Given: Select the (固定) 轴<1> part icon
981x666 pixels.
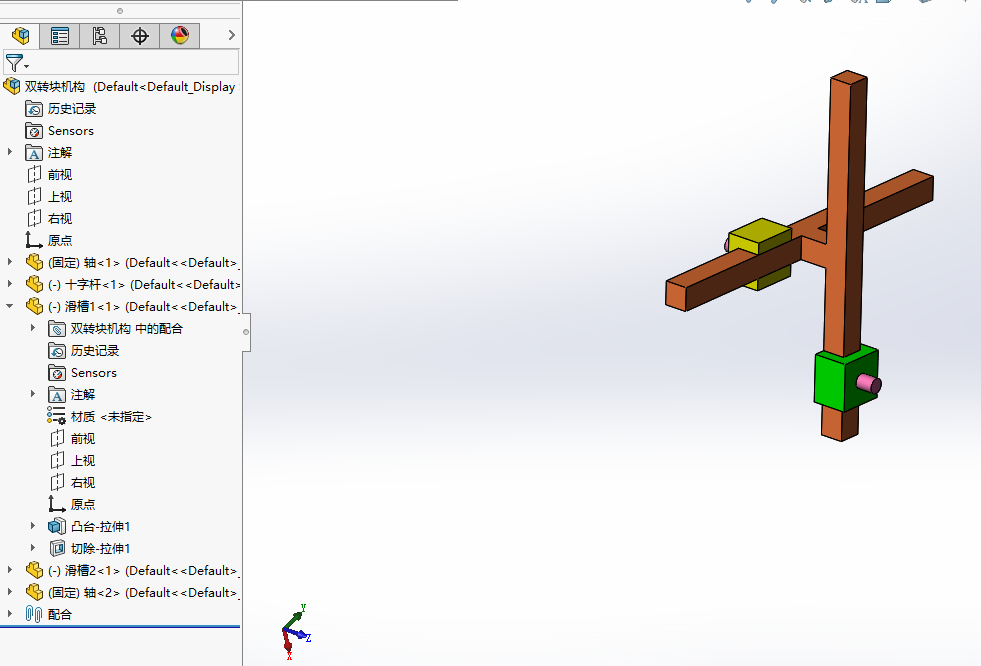Looking at the screenshot, I should 34,263.
